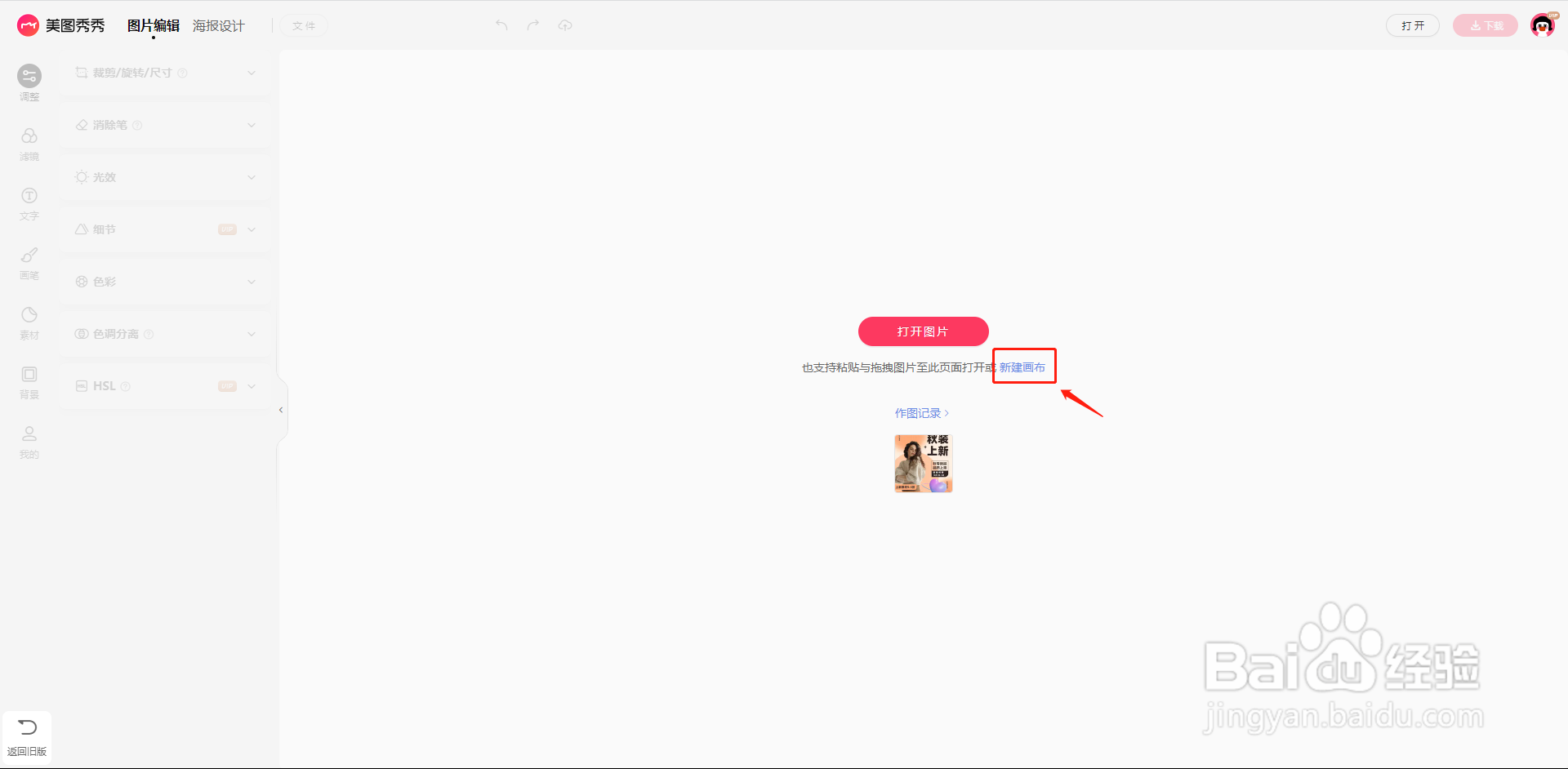Switch to the 海报设计 tab
Image resolution: width=1568 pixels, height=769 pixels.
pos(219,26)
